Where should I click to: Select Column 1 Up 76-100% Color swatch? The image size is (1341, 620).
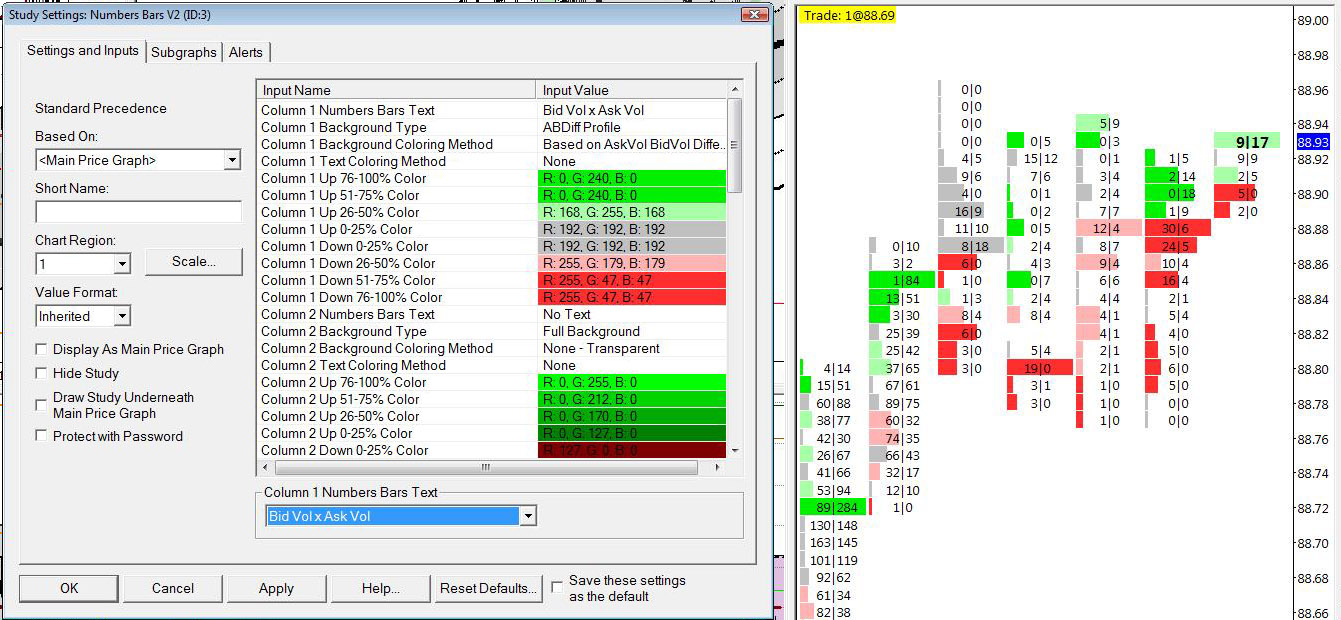click(x=631, y=178)
